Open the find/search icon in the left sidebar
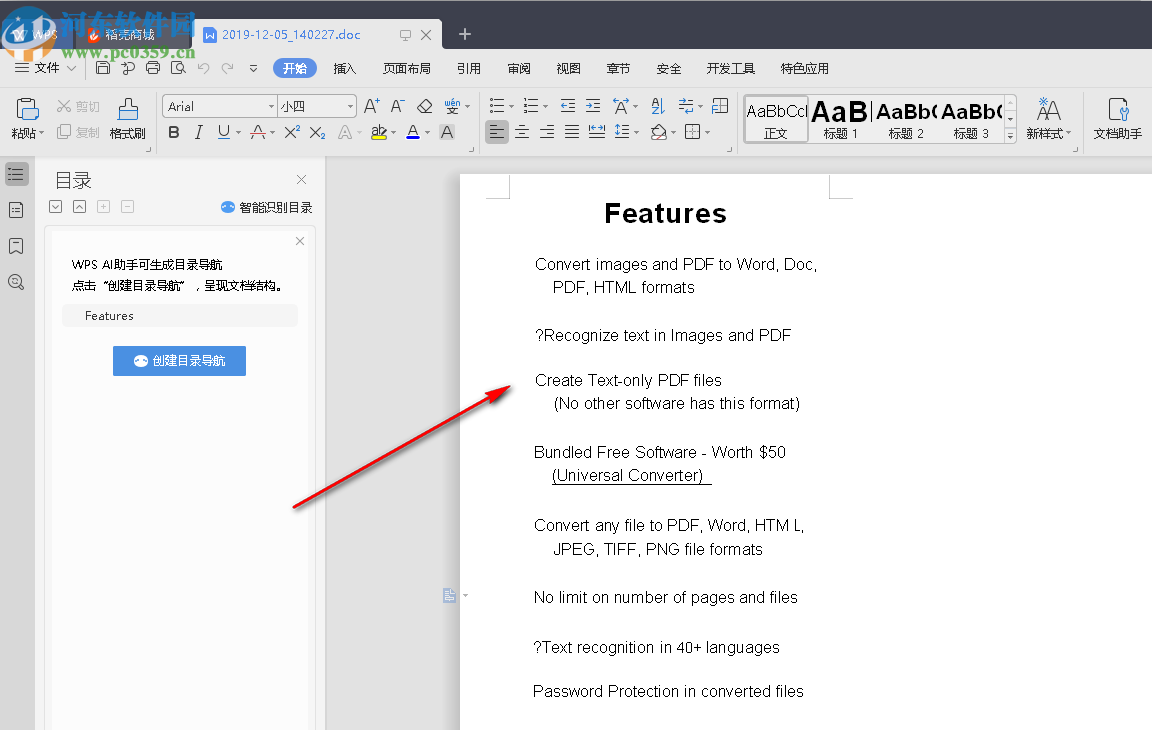 click(x=15, y=282)
